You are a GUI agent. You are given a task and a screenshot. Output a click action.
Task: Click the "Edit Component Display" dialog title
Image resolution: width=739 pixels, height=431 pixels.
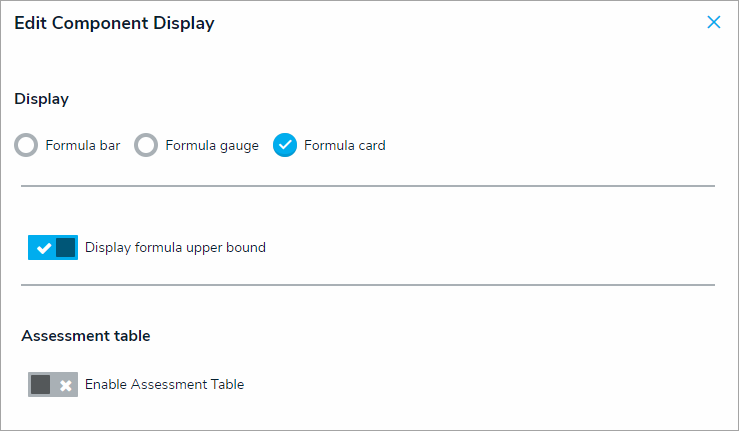pos(114,23)
